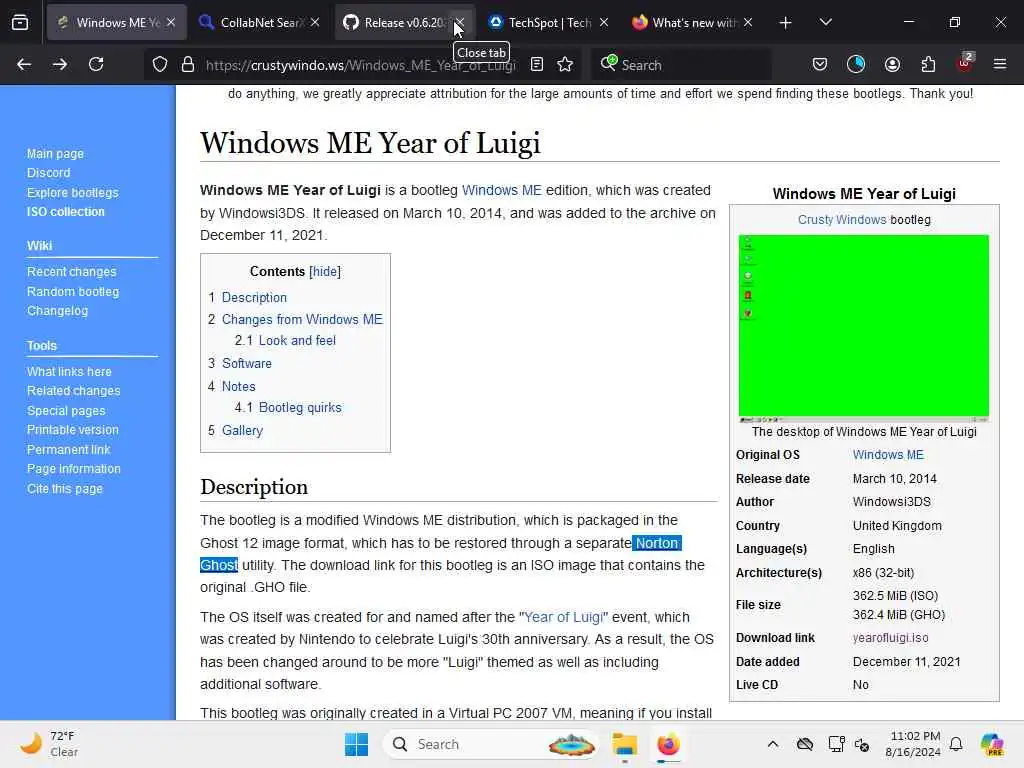Open the Changelog sidebar link
This screenshot has width=1024, height=768.
[x=57, y=311]
